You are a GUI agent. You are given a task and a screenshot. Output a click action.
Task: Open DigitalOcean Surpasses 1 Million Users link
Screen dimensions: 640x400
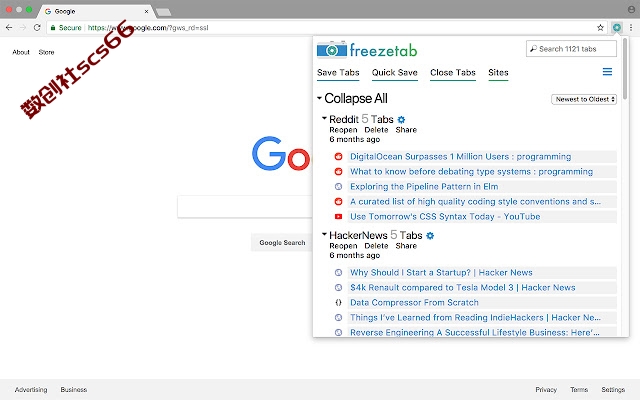(460, 156)
